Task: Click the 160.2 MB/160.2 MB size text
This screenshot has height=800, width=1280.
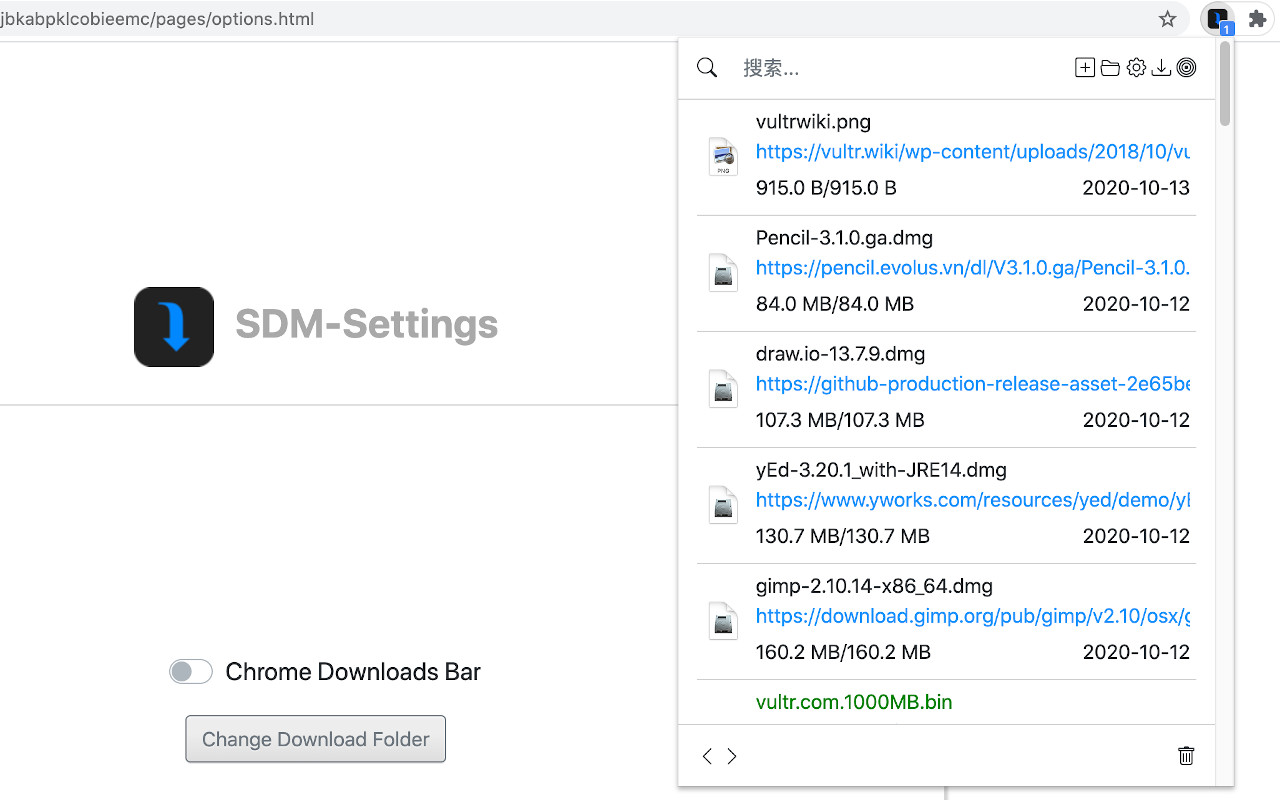Action: tap(843, 652)
